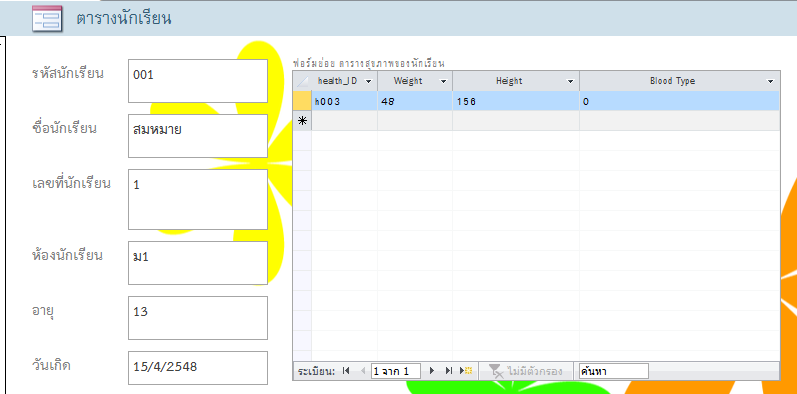Select the h003 row selector
The width and height of the screenshot is (797, 394).
point(302,101)
